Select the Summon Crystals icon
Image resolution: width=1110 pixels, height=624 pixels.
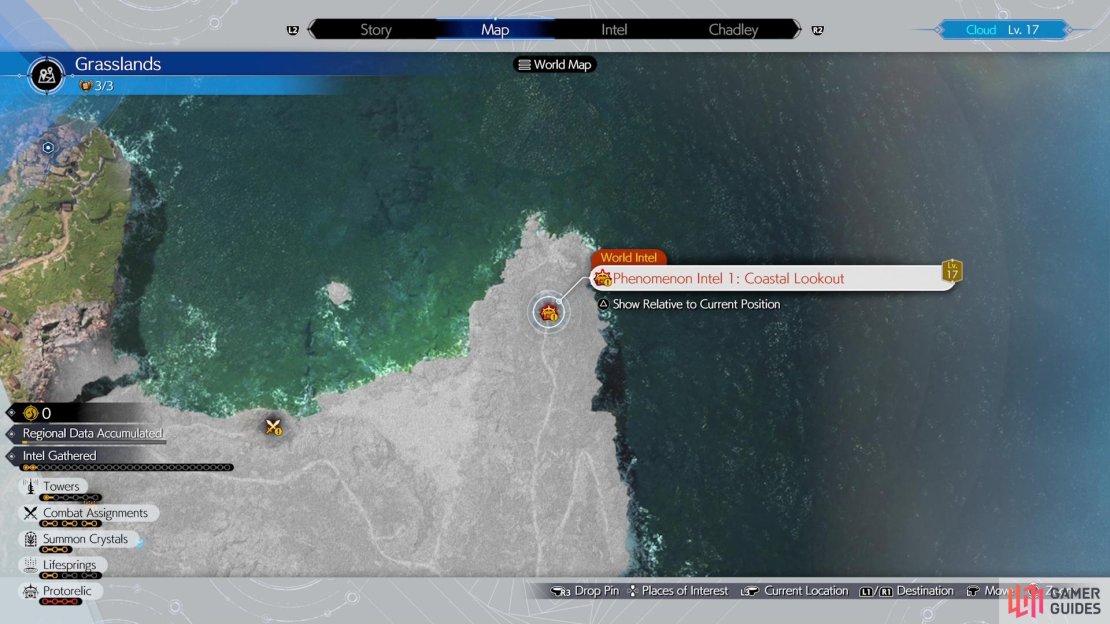coord(30,539)
